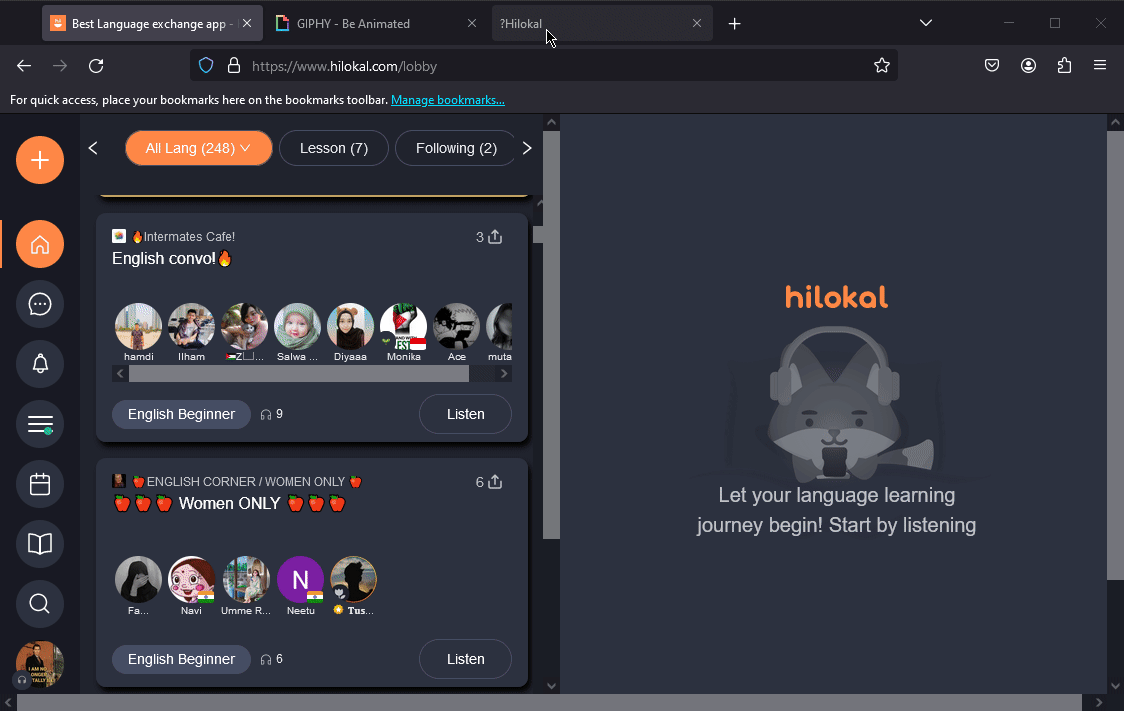
Task: Bookmark this page with the star icon
Action: (882, 66)
